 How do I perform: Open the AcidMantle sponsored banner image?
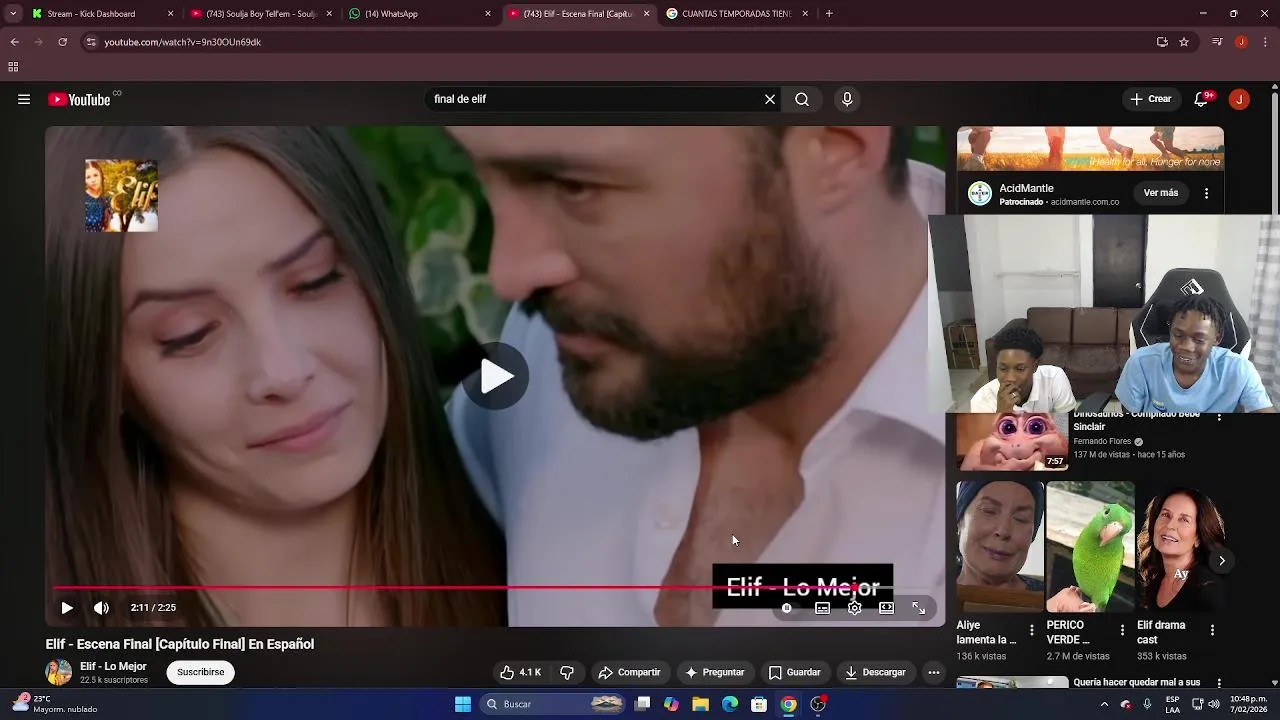pyautogui.click(x=1090, y=149)
